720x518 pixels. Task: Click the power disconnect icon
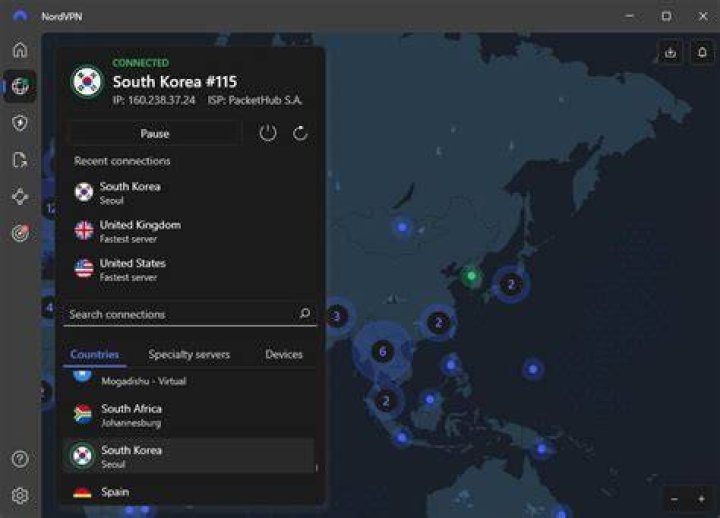tap(268, 133)
